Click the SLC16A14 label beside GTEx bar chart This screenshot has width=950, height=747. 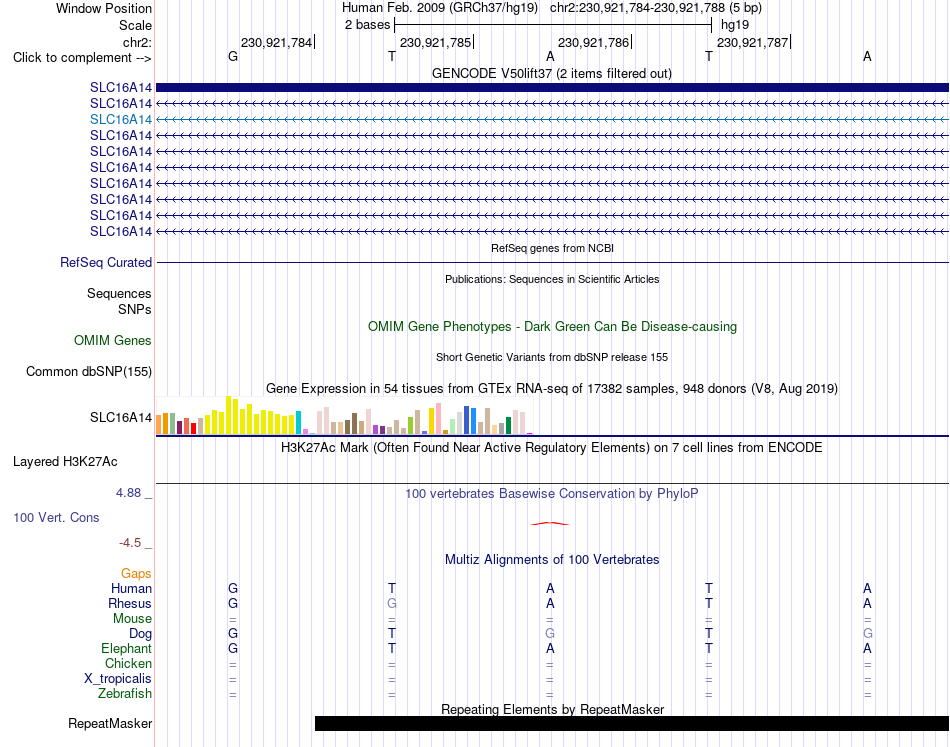tap(121, 417)
